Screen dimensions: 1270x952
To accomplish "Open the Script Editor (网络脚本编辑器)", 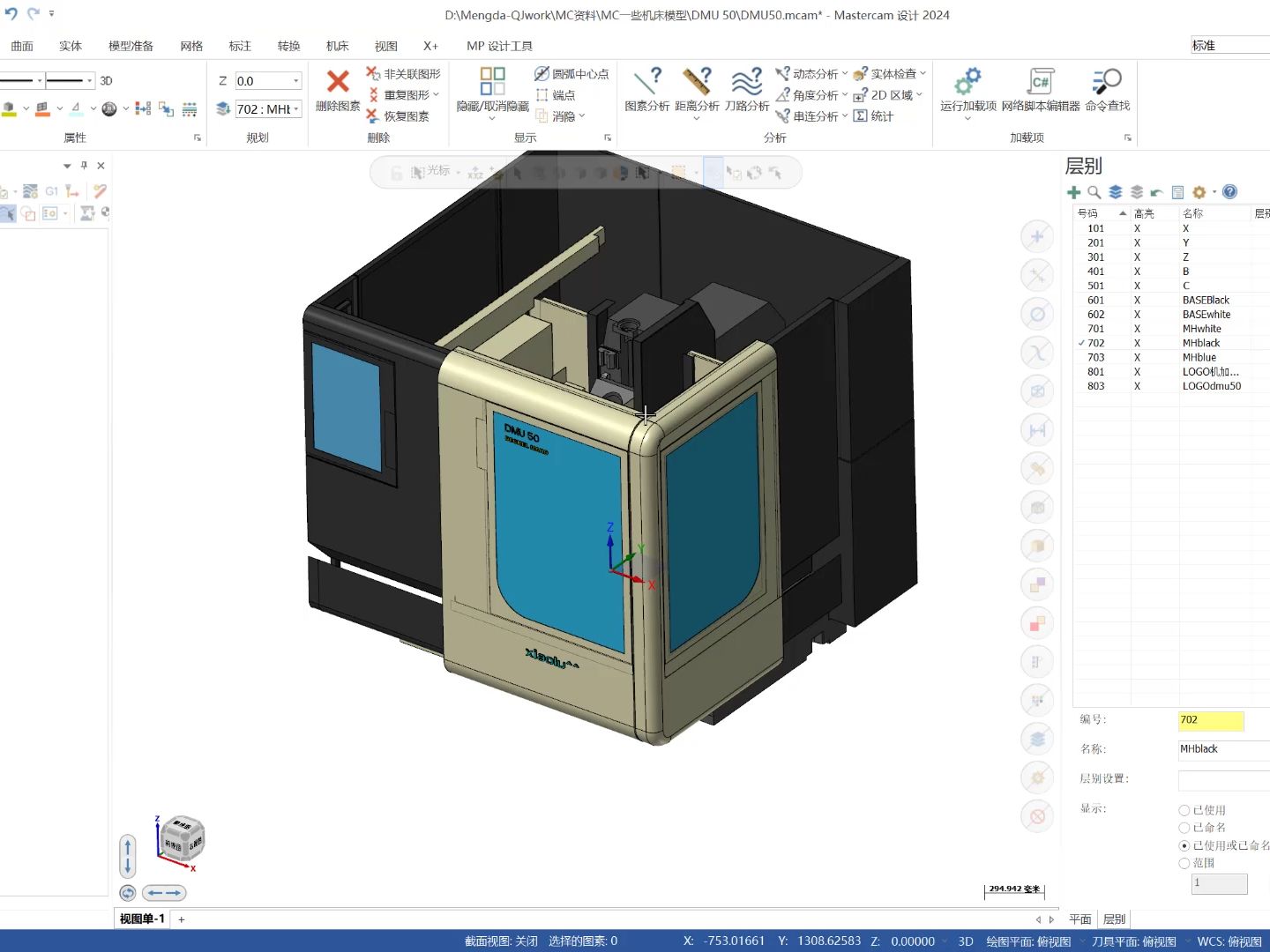I will tap(1041, 90).
